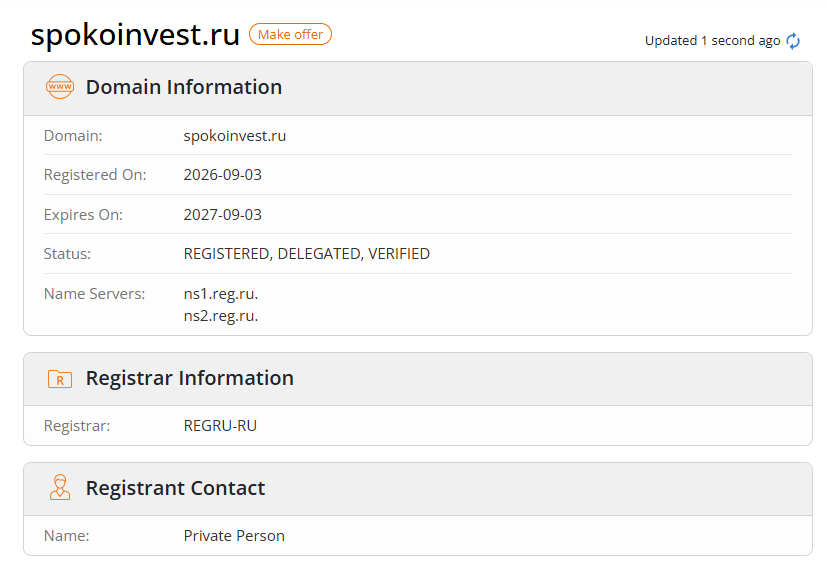Click the orange www globe icon
The width and height of the screenshot is (827, 562).
pyautogui.click(x=60, y=86)
